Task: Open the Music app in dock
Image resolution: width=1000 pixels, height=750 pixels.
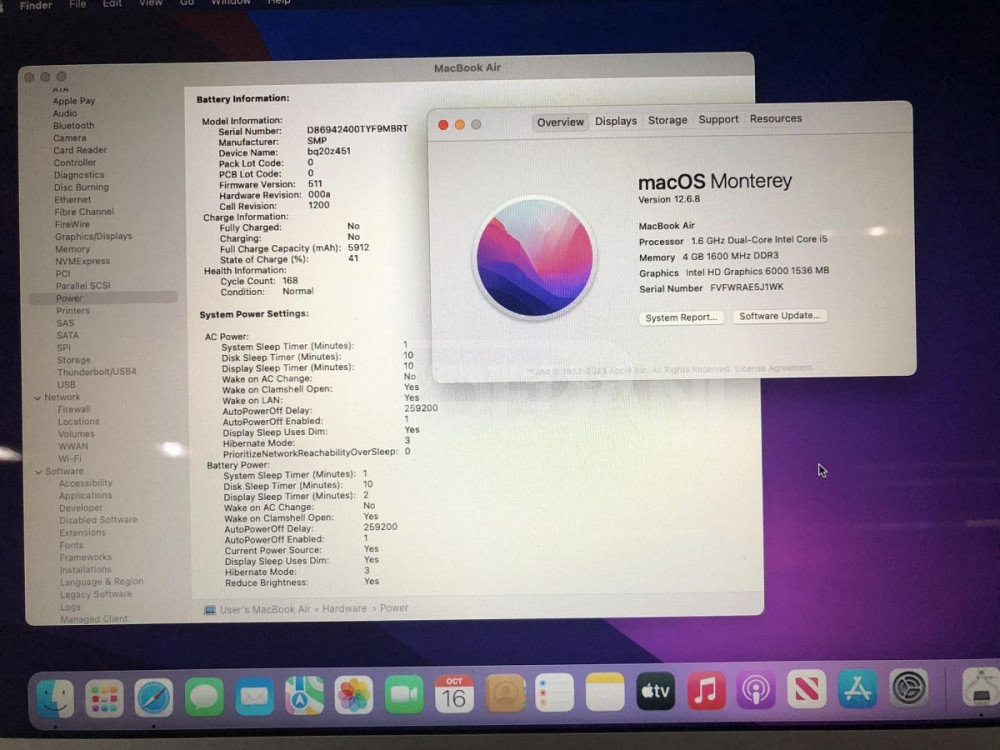Action: [706, 690]
